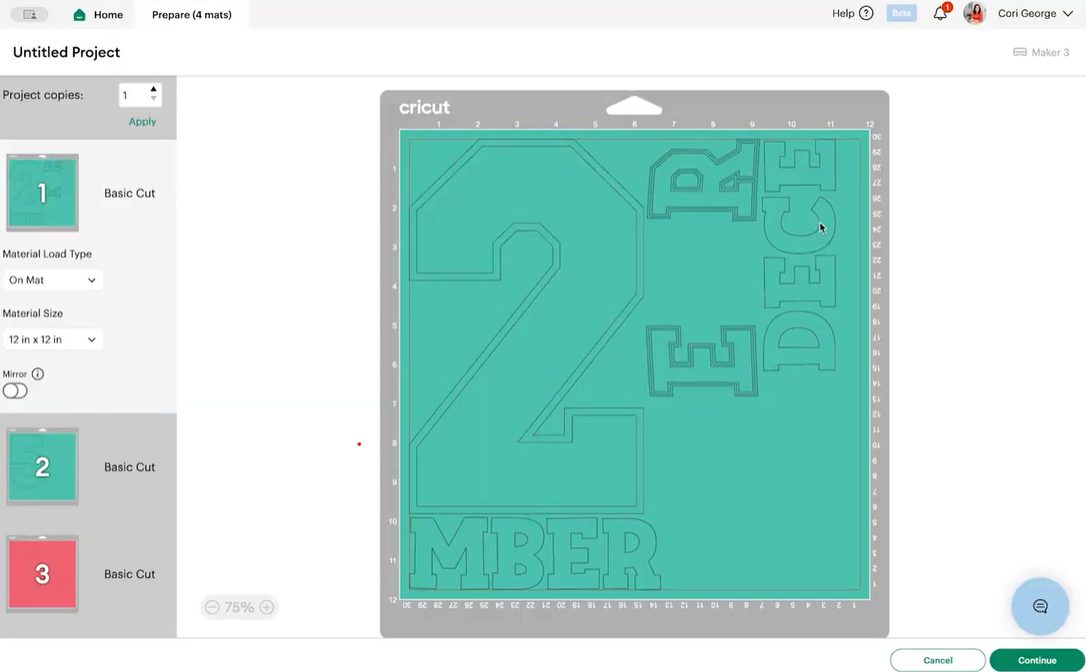
Task: Select the MBER letters on mat
Action: tap(533, 554)
